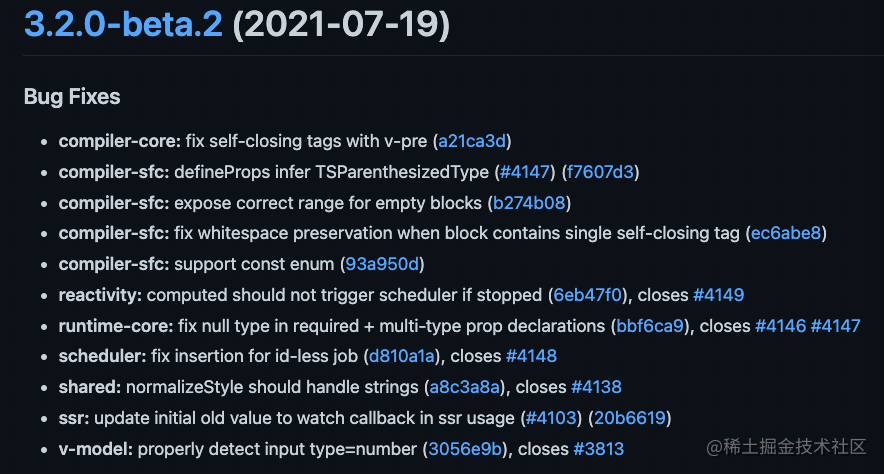Open commit a21ca3d for compiler-core fix
The height and width of the screenshot is (474, 884).
coord(472,141)
